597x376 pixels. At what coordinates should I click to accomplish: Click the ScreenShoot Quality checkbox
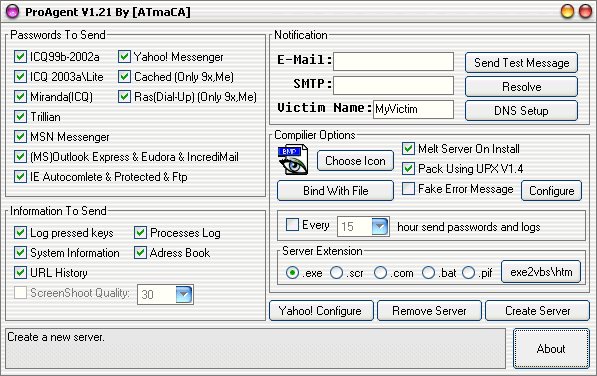point(20,293)
